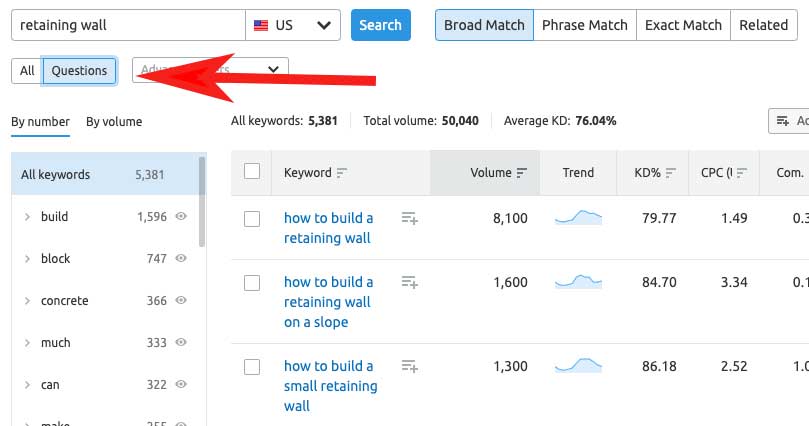Viewport: 809px width, 426px height.
Task: Select checkbox for 'how to build a retaining wall'
Action: tap(252, 218)
